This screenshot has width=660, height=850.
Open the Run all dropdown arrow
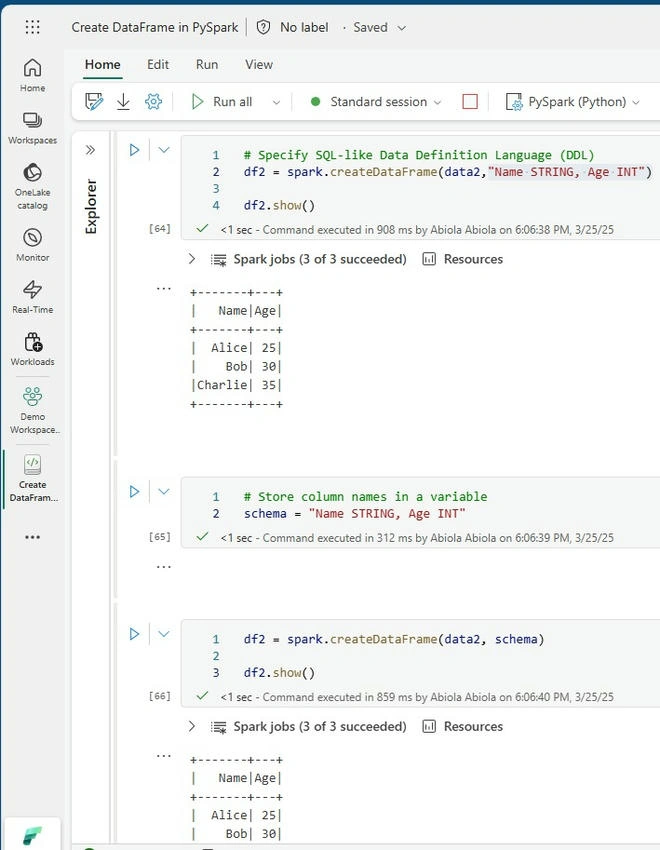pyautogui.click(x=276, y=102)
